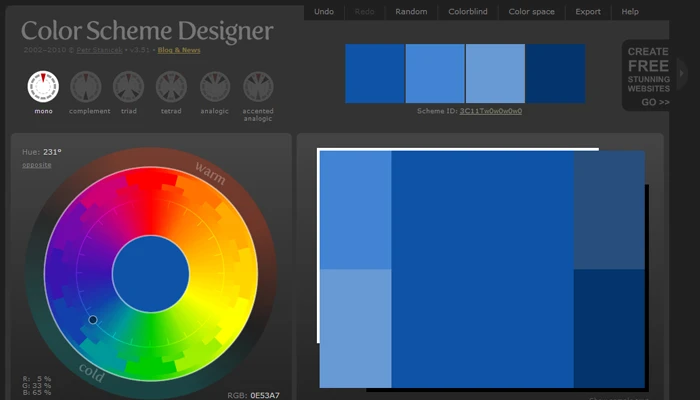The width and height of the screenshot is (700, 400).
Task: Click the RGB value 0E53A7
Action: pos(265,396)
